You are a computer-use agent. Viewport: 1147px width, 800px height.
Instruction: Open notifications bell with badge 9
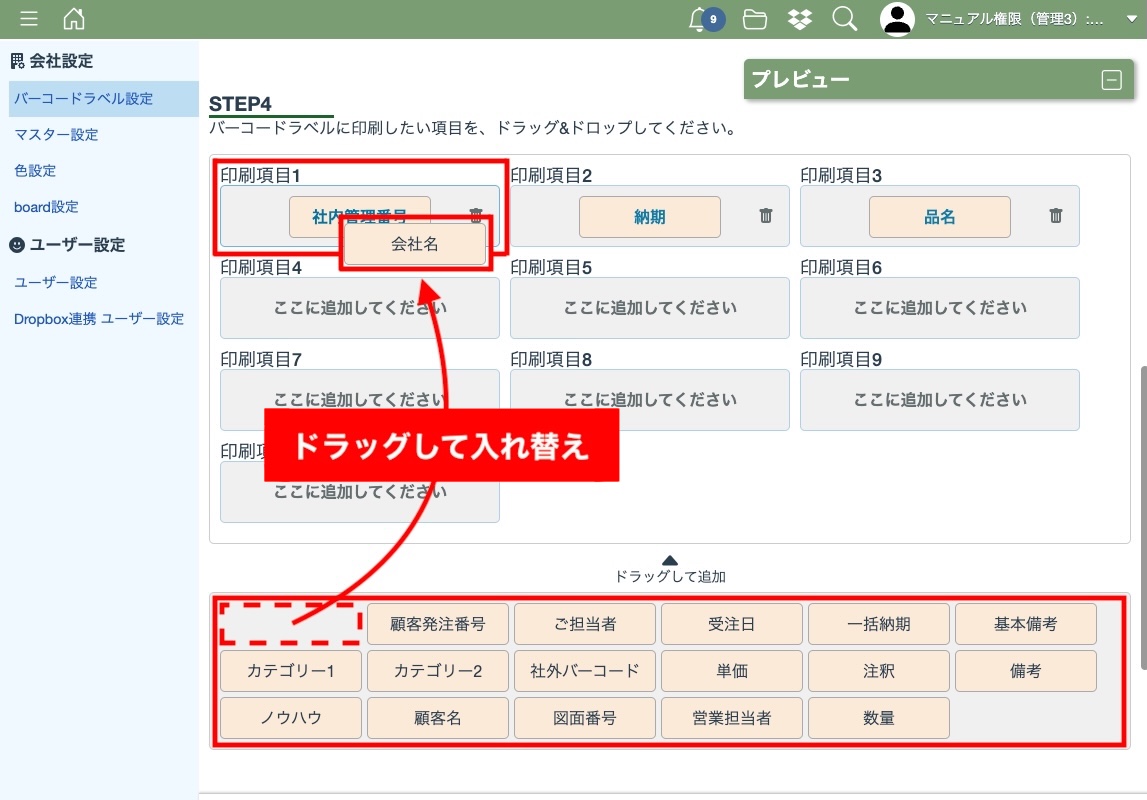[x=700, y=19]
